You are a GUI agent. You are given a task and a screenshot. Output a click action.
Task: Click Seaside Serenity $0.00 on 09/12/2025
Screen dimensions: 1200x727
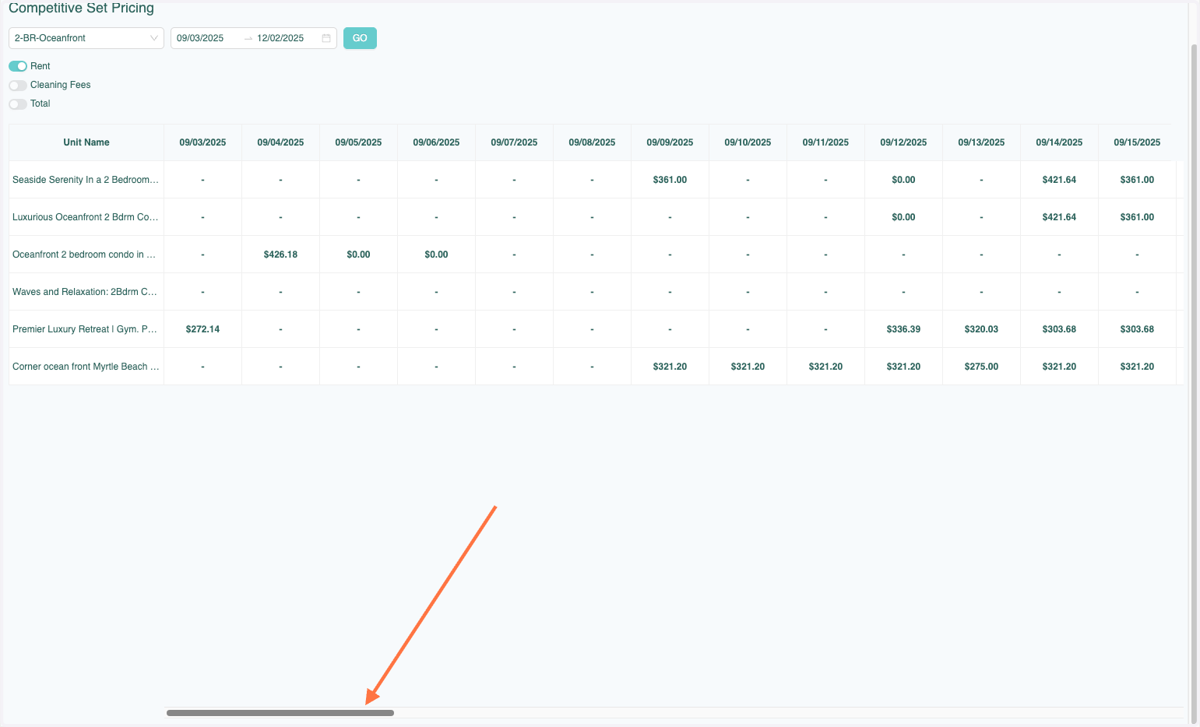click(904, 180)
